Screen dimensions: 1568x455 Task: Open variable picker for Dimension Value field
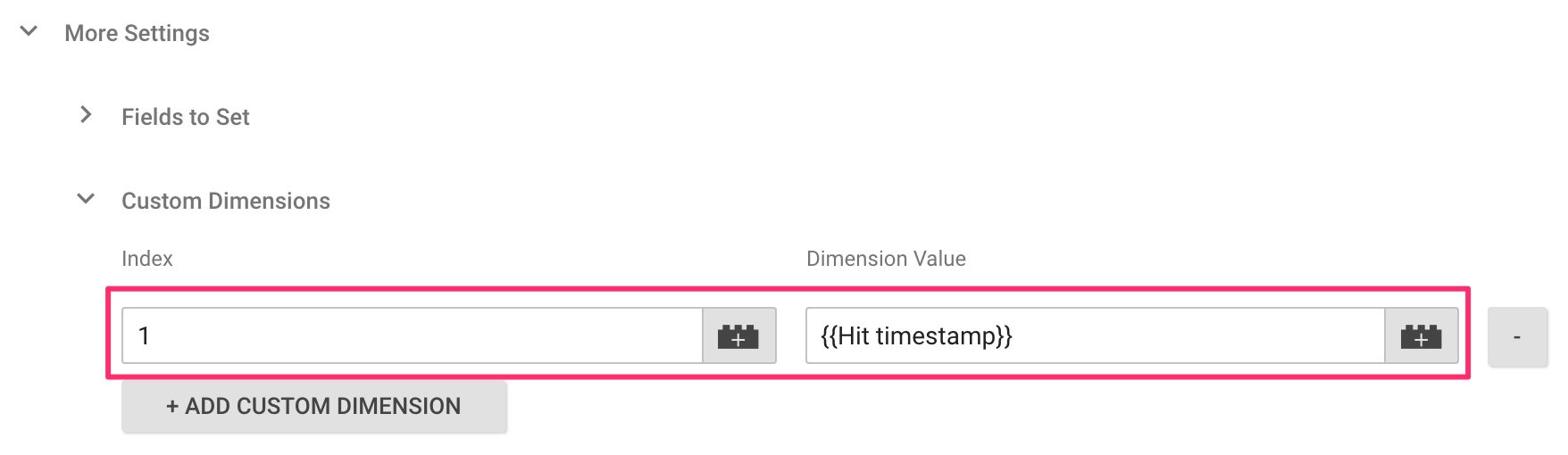1421,336
